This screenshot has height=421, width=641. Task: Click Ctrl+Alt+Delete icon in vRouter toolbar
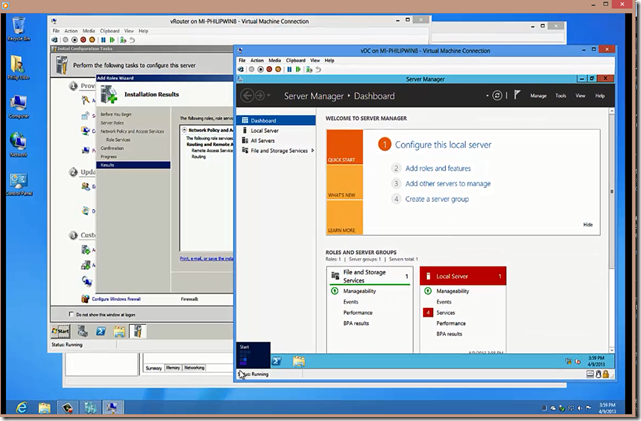pyautogui.click(x=55, y=40)
